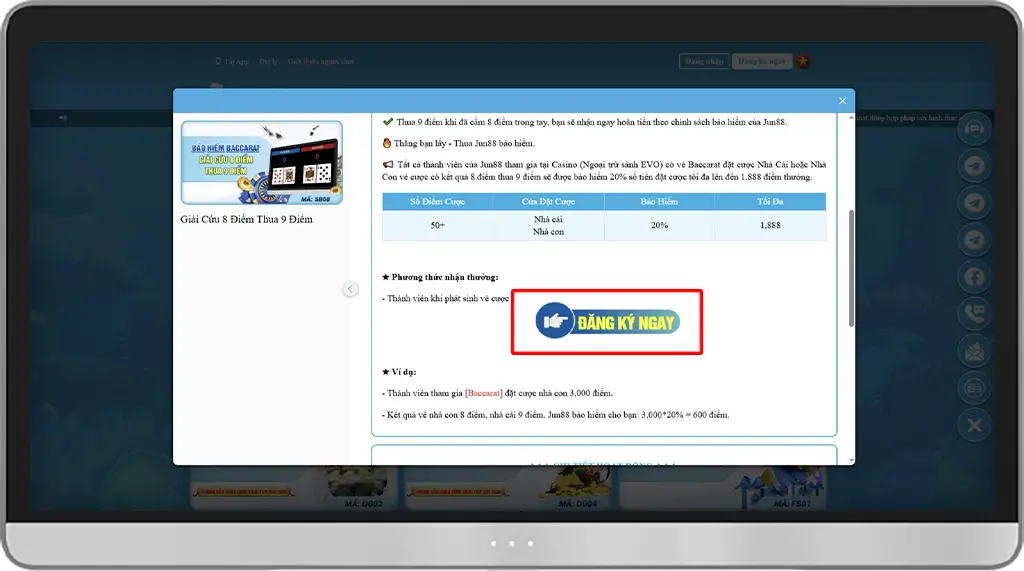
Task: Click the 50+ table cell
Action: click(438, 225)
